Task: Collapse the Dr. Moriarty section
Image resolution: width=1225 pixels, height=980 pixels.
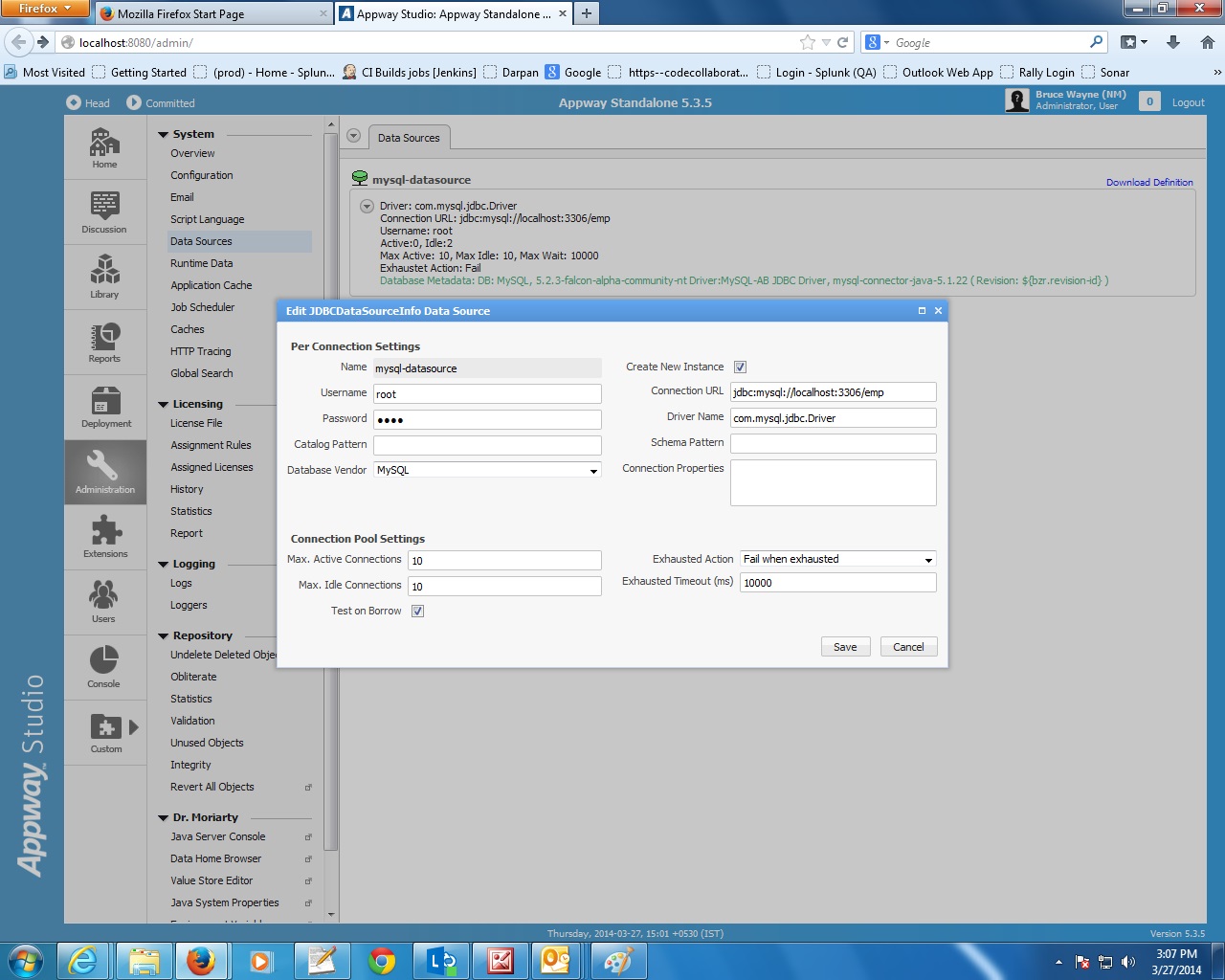Action: (x=164, y=818)
